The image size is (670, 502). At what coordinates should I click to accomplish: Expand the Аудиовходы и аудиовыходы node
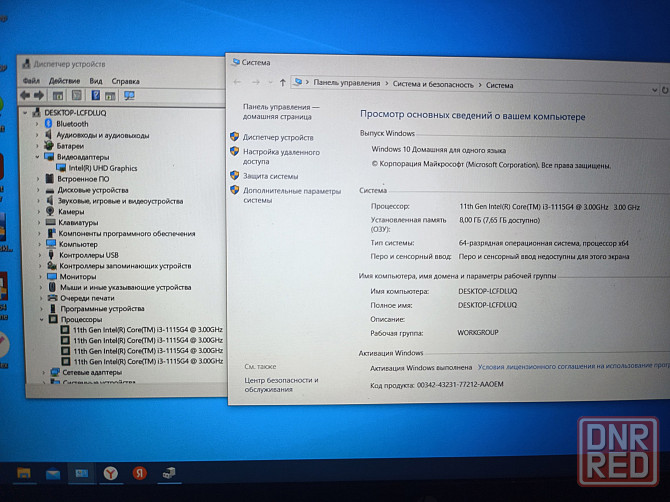[37, 135]
